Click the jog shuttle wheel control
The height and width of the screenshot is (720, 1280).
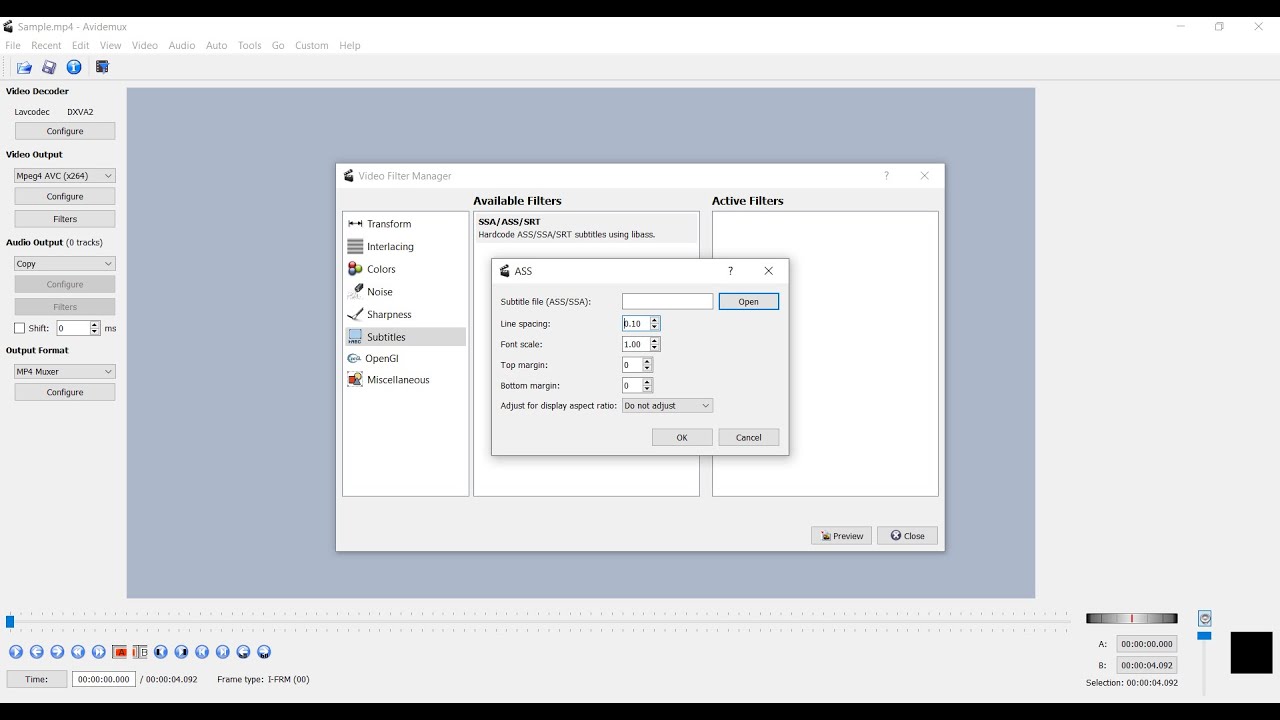[1132, 619]
